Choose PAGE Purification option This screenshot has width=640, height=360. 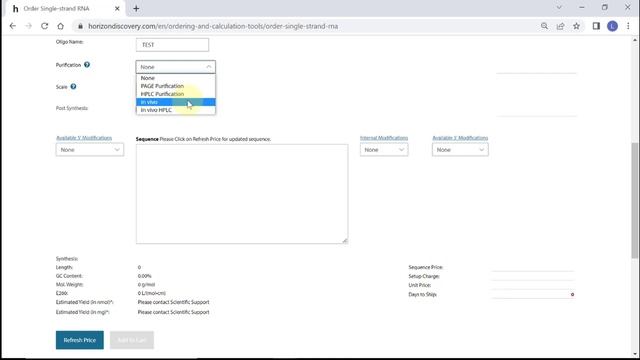click(176, 86)
